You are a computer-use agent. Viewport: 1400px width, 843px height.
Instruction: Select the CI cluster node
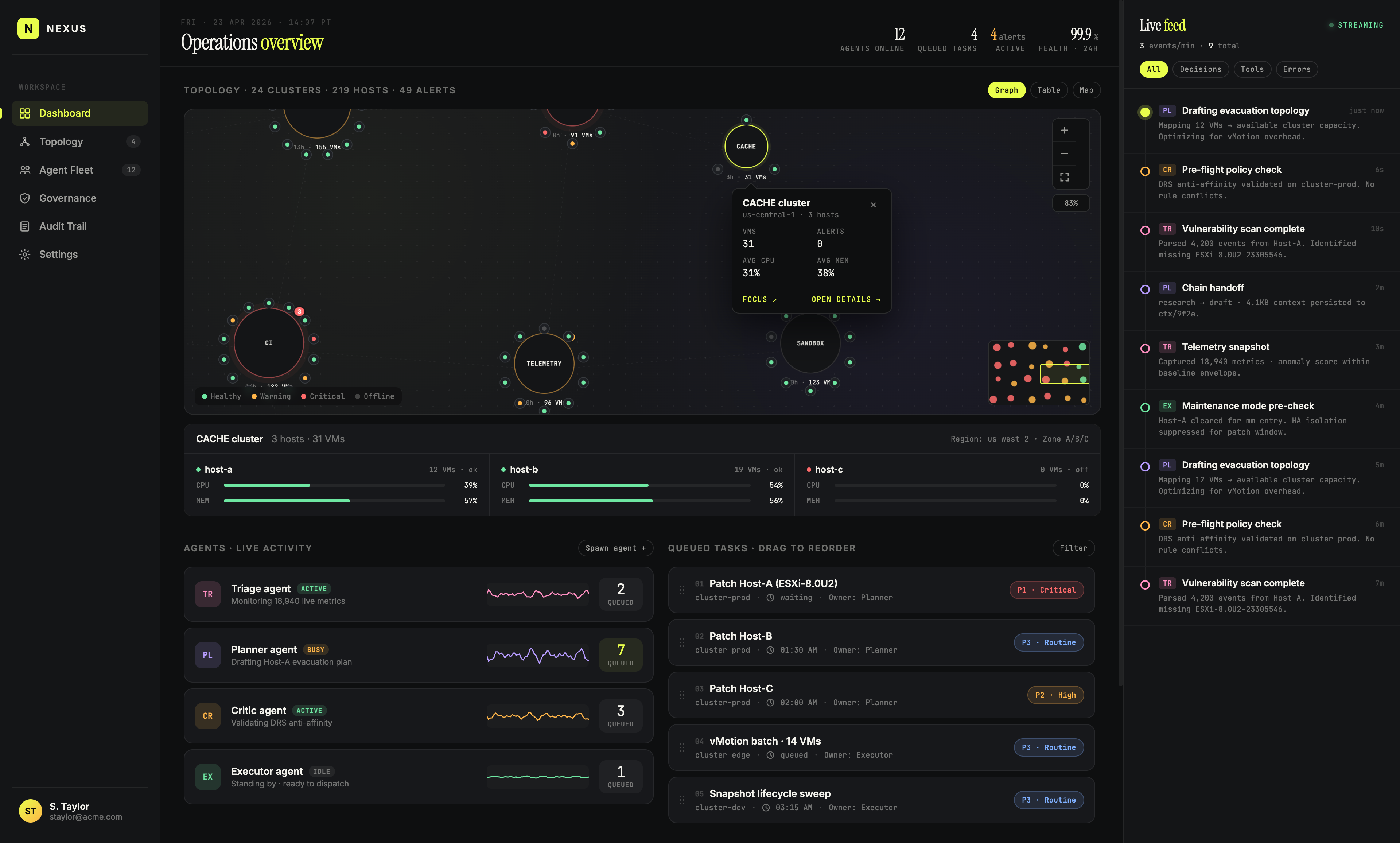[269, 343]
